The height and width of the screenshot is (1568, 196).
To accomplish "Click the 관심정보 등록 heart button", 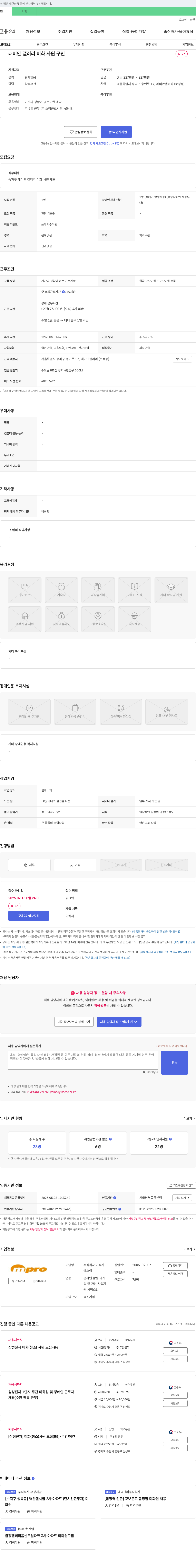I will pos(81,132).
